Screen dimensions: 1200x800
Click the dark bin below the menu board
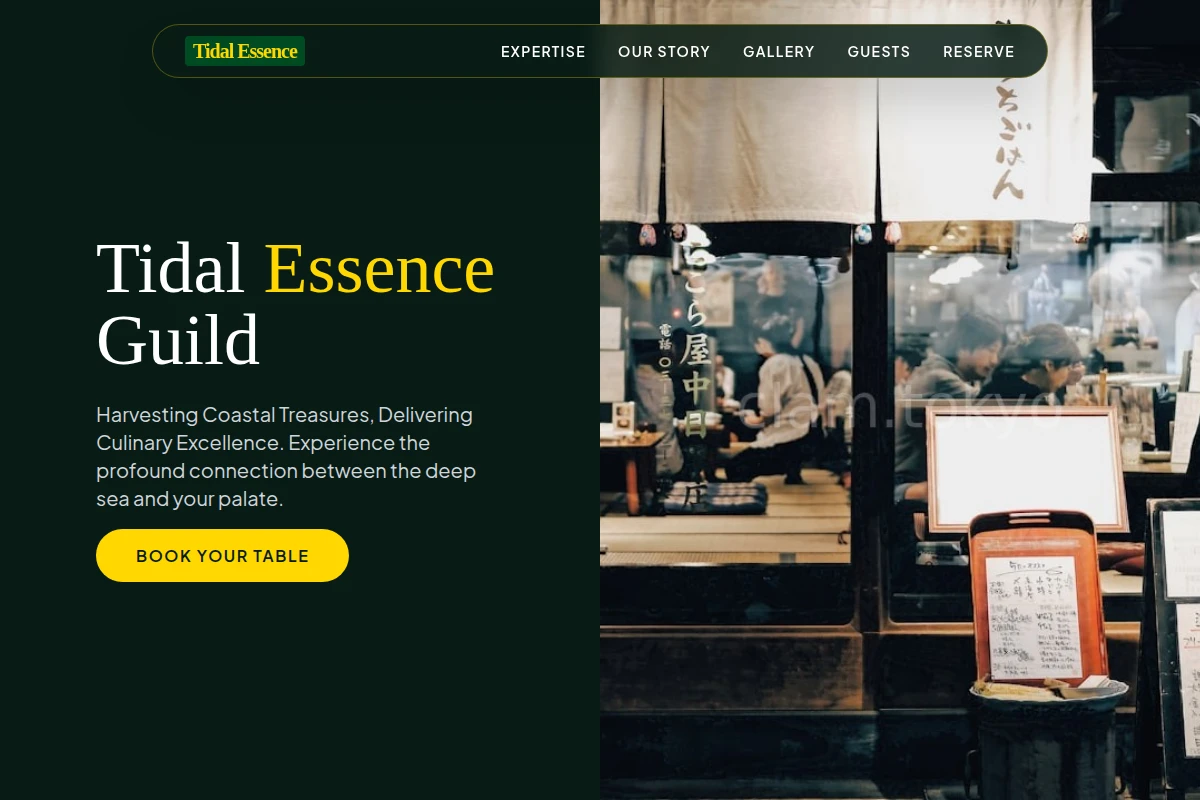tap(1048, 740)
